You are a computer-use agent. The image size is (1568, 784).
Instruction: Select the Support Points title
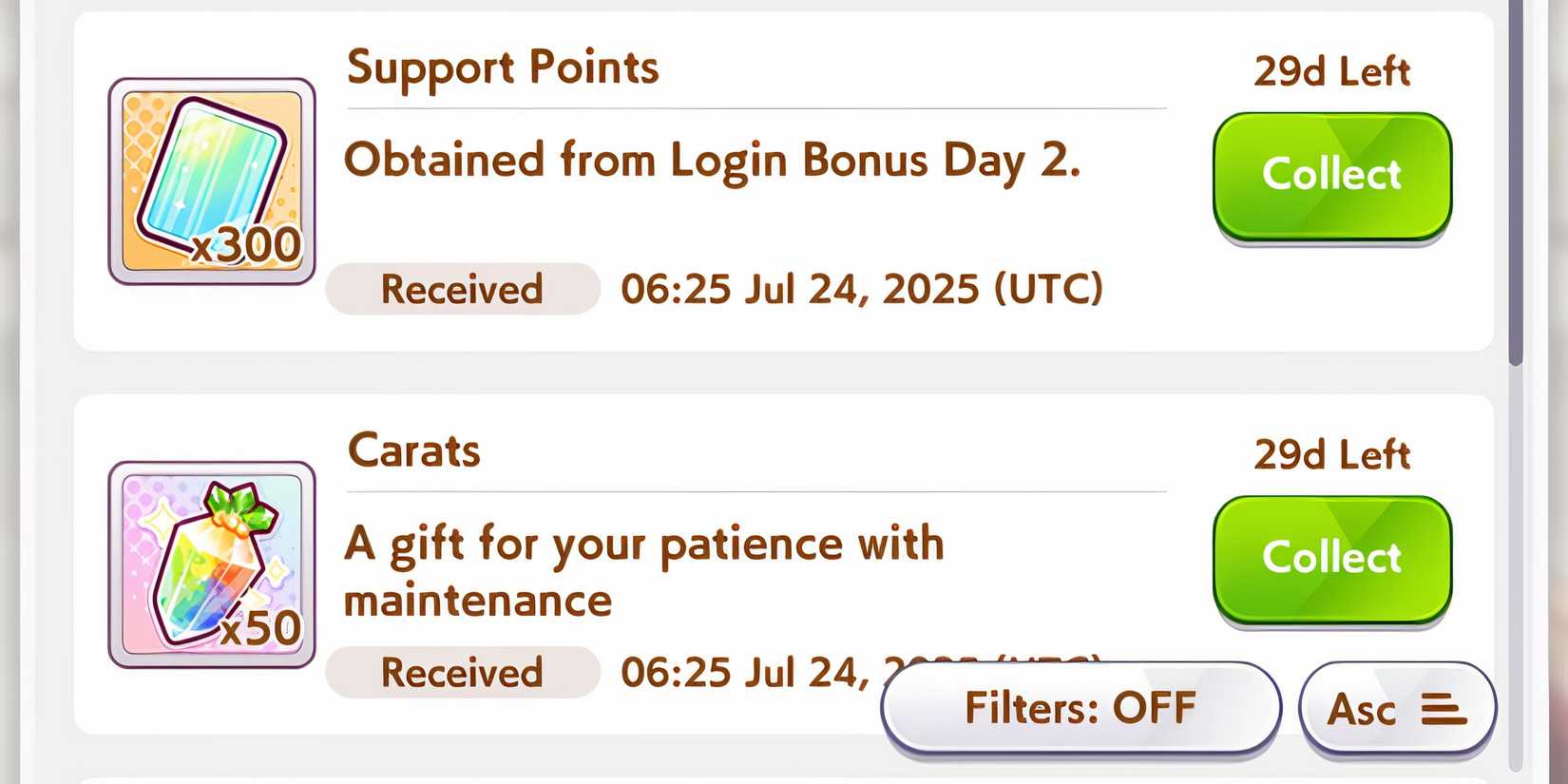point(503,67)
